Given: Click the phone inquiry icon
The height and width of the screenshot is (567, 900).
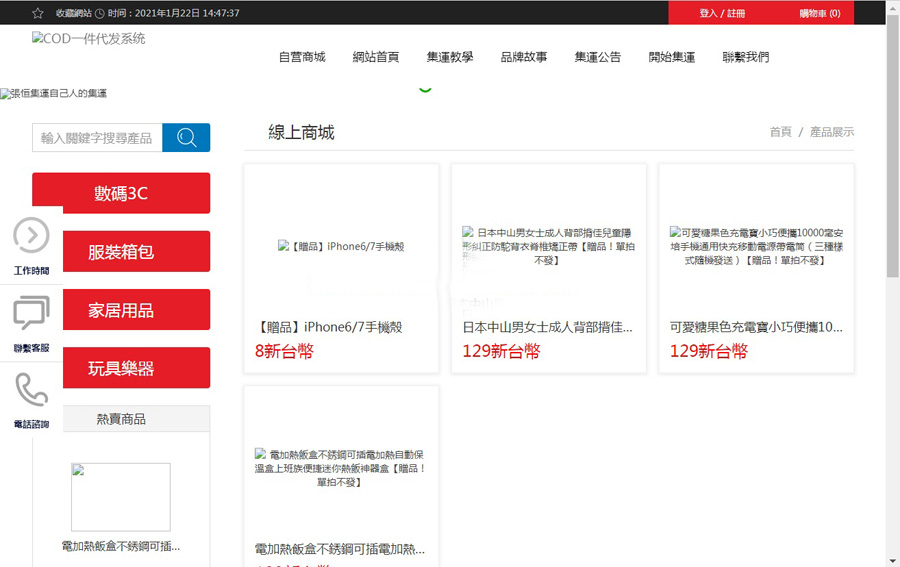Looking at the screenshot, I should point(31,390).
